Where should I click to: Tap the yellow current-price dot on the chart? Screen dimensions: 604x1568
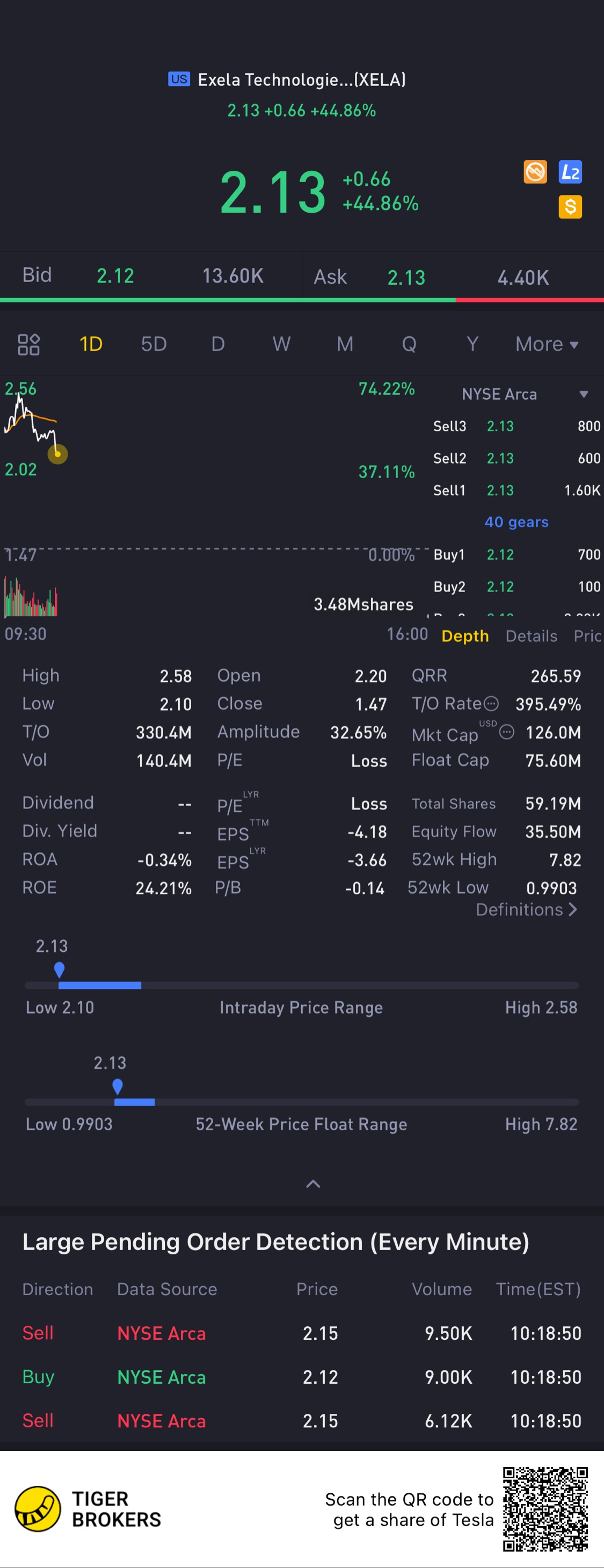pos(58,454)
